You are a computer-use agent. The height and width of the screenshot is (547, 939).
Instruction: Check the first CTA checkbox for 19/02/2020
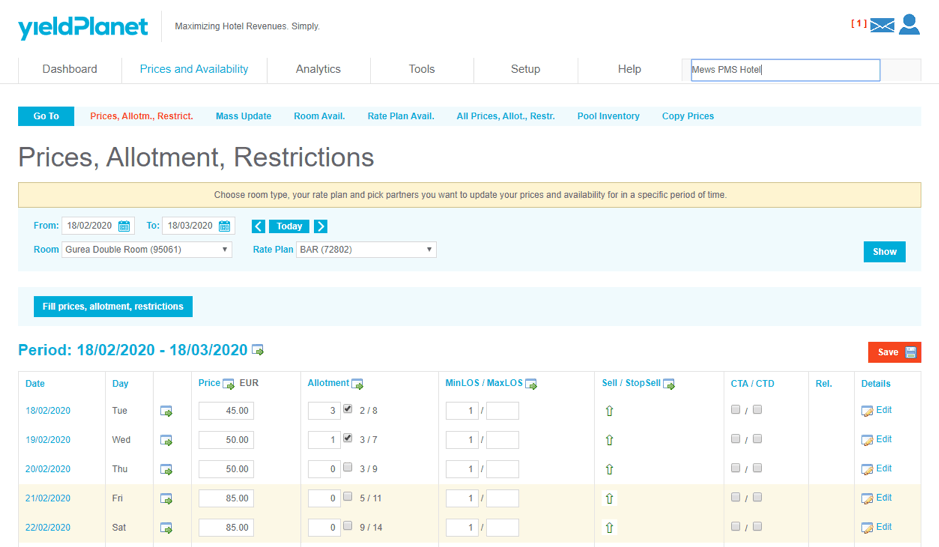[x=736, y=438]
